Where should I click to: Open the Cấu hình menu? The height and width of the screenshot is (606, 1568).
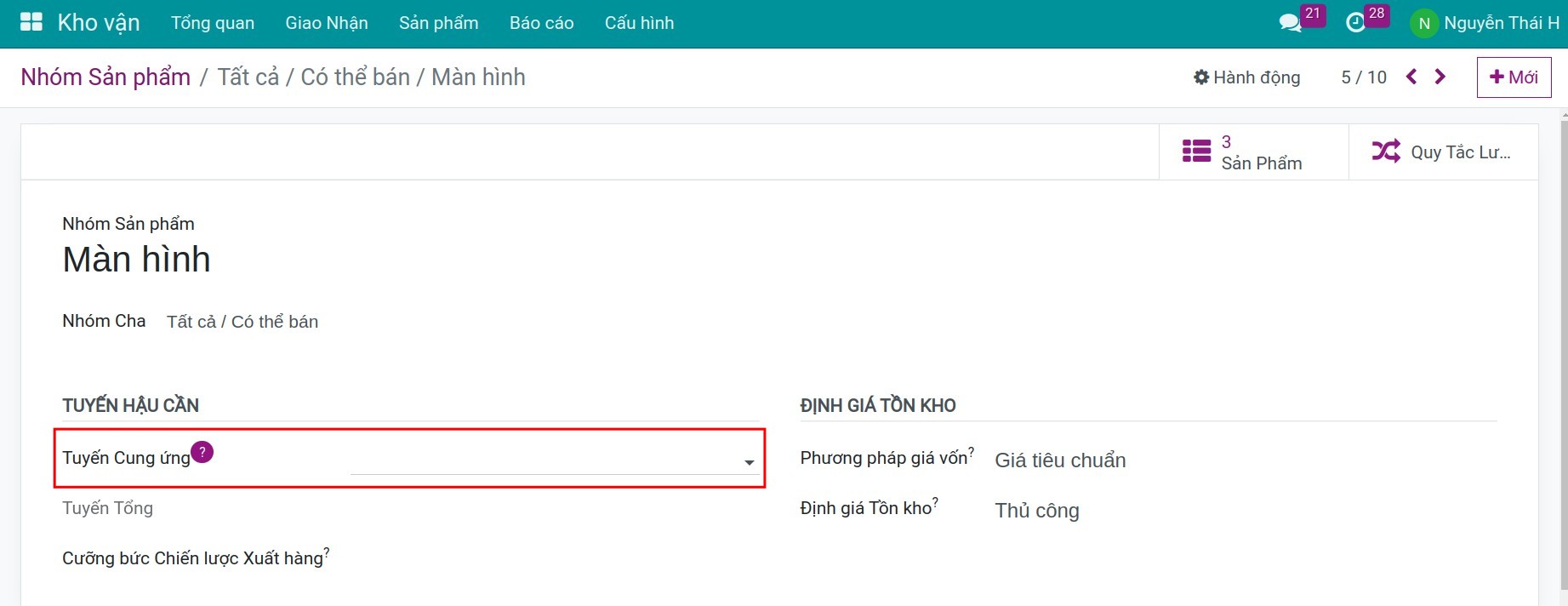639,23
